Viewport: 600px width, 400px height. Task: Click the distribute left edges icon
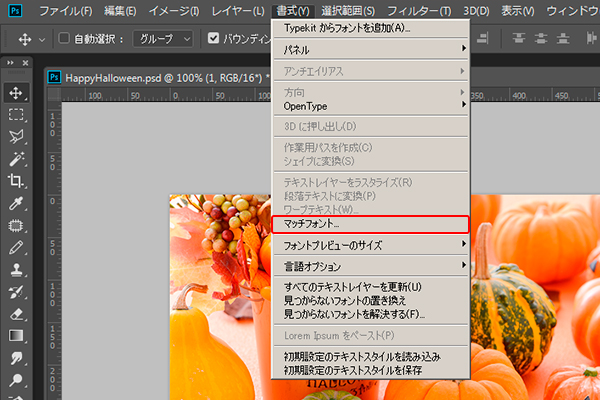click(591, 38)
